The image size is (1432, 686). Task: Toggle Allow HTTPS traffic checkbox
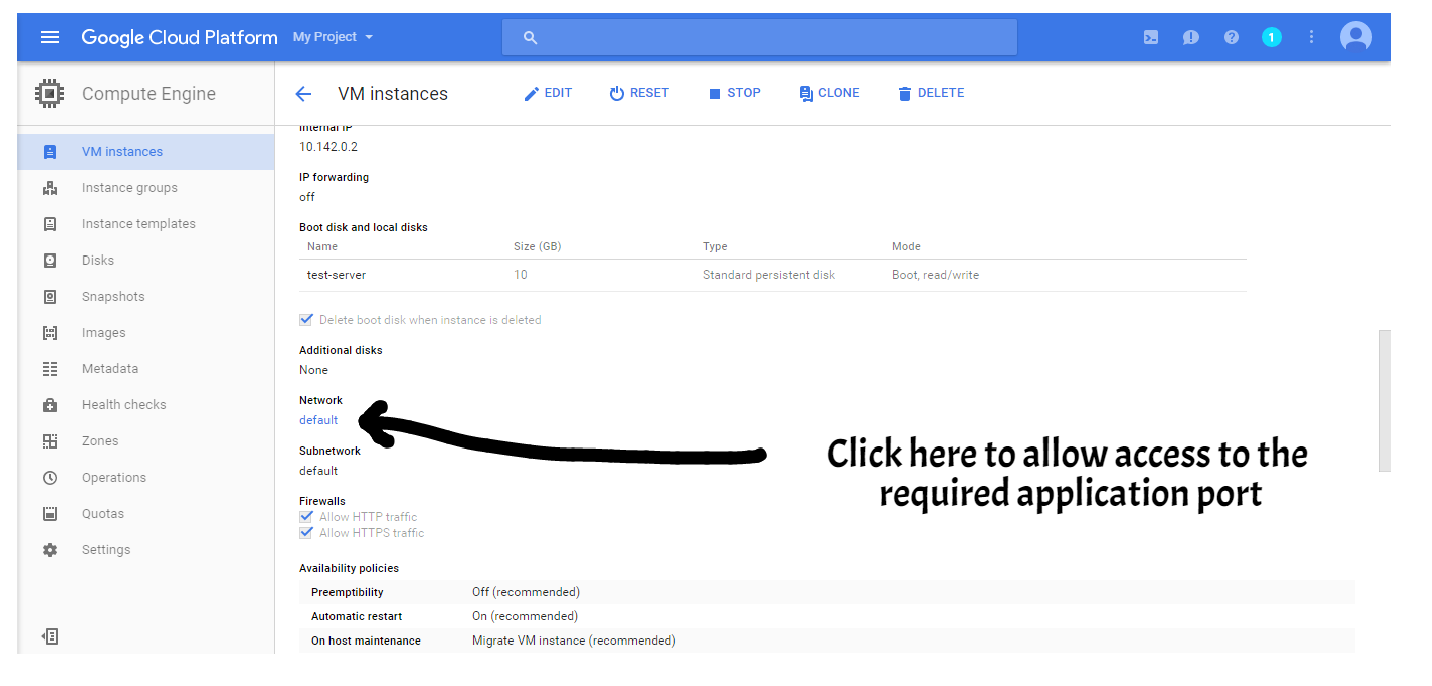point(306,533)
